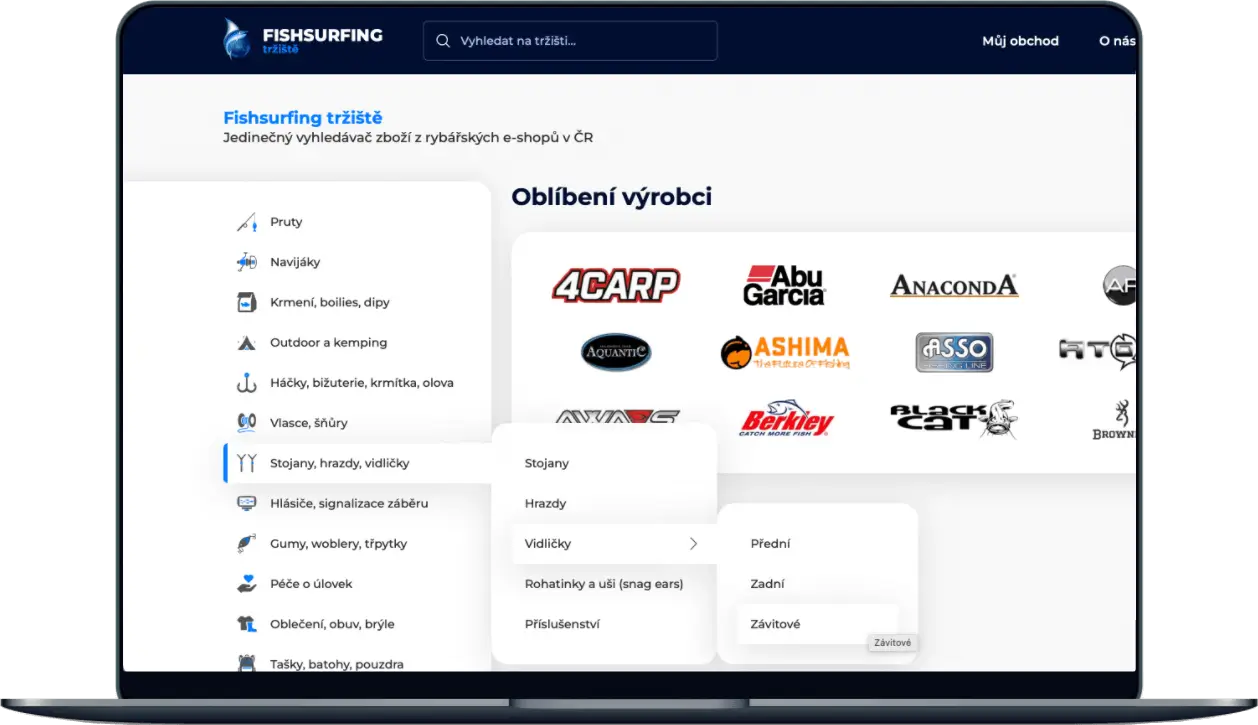Select Závitové in the Vidličky submenu
Screen dimensions: 1258x725
pyautogui.click(x=778, y=623)
